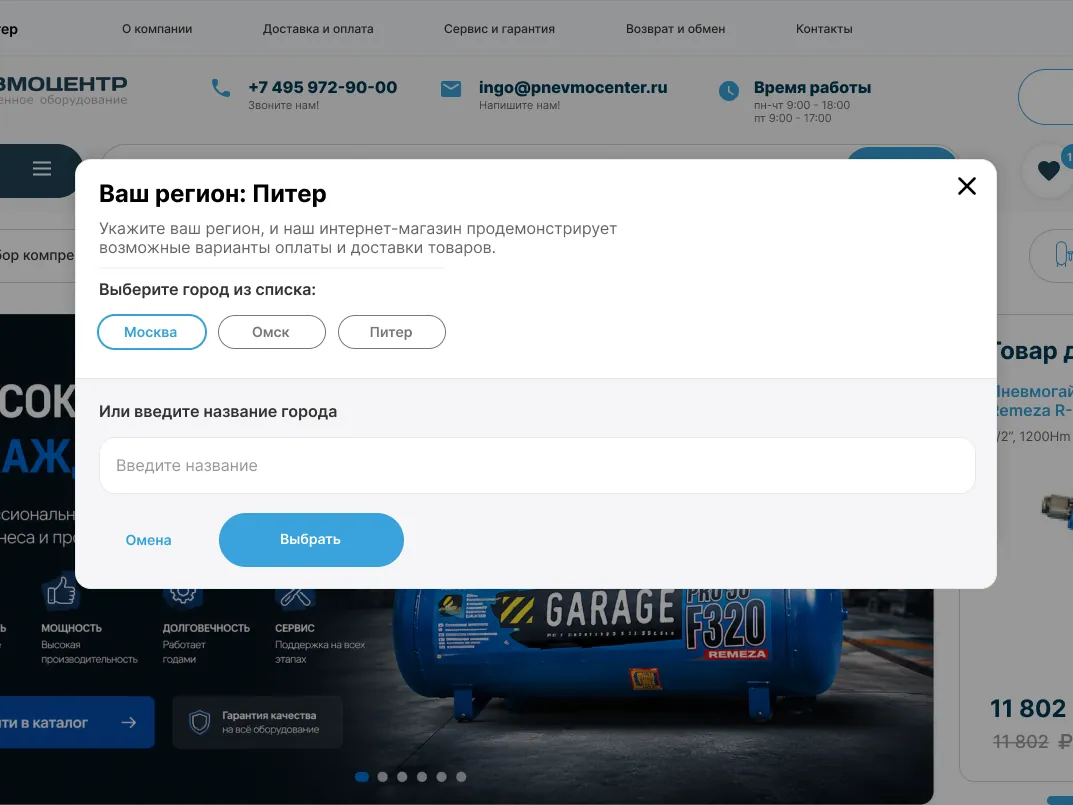Click the working hours clock icon
Image resolution: width=1073 pixels, height=805 pixels.
[729, 91]
